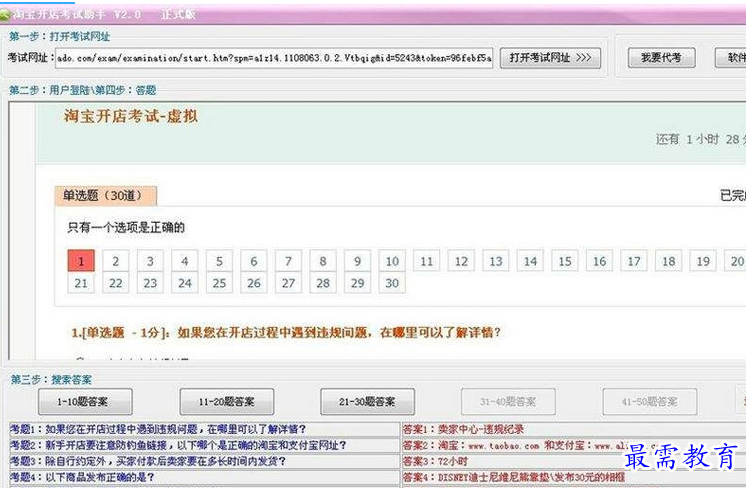Go to question number 5
The height and width of the screenshot is (488, 746).
click(219, 261)
